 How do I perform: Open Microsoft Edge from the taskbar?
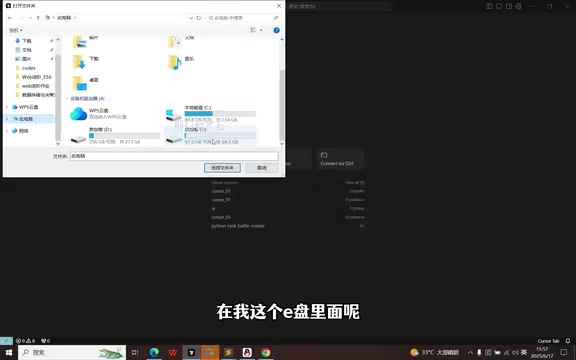[x=154, y=352]
